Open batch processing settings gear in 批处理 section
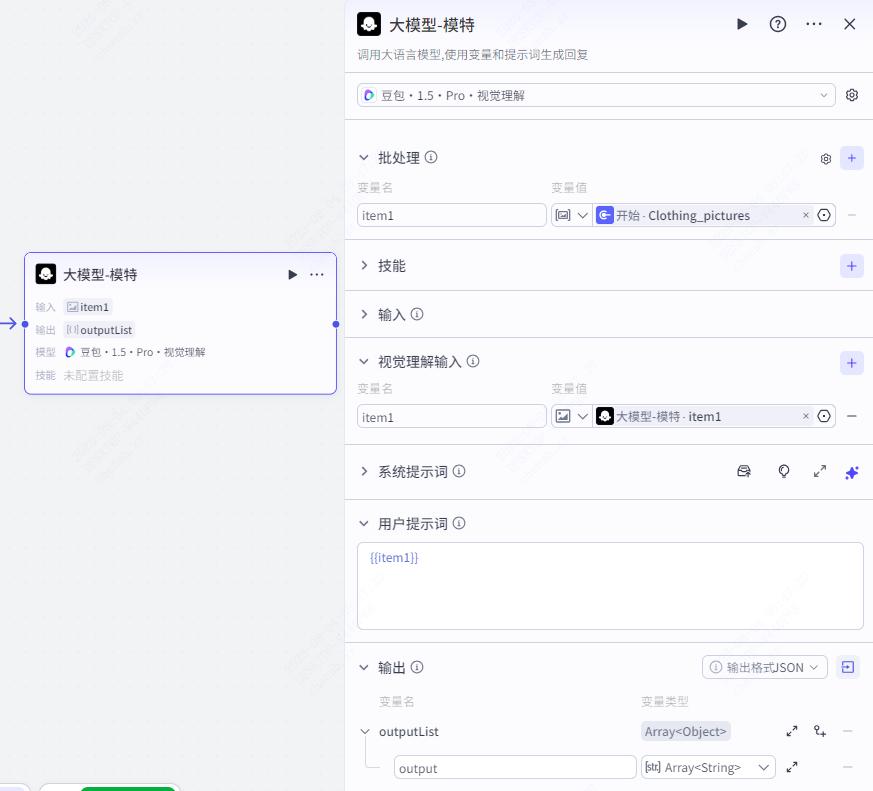 (825, 158)
